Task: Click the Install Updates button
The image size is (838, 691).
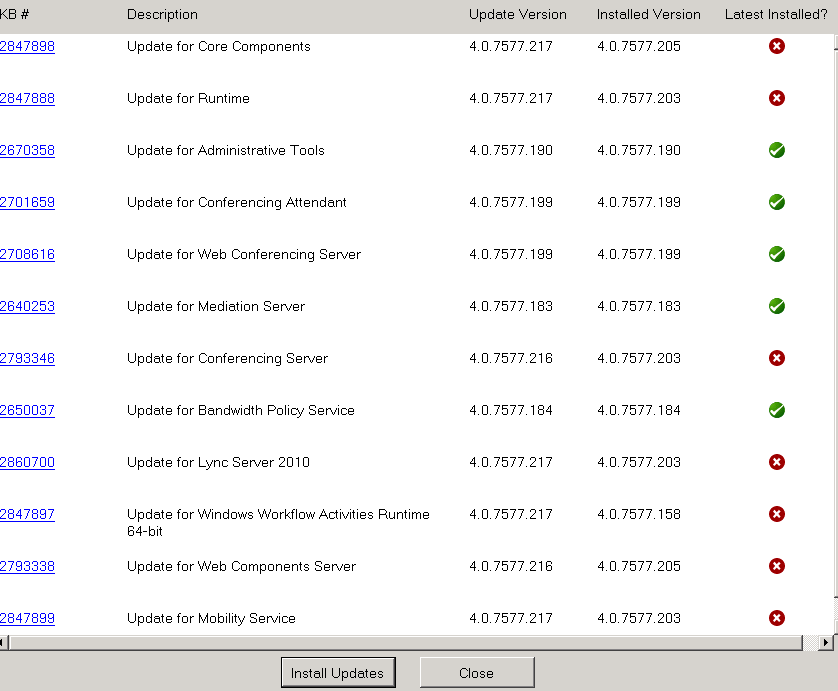Action: (338, 673)
